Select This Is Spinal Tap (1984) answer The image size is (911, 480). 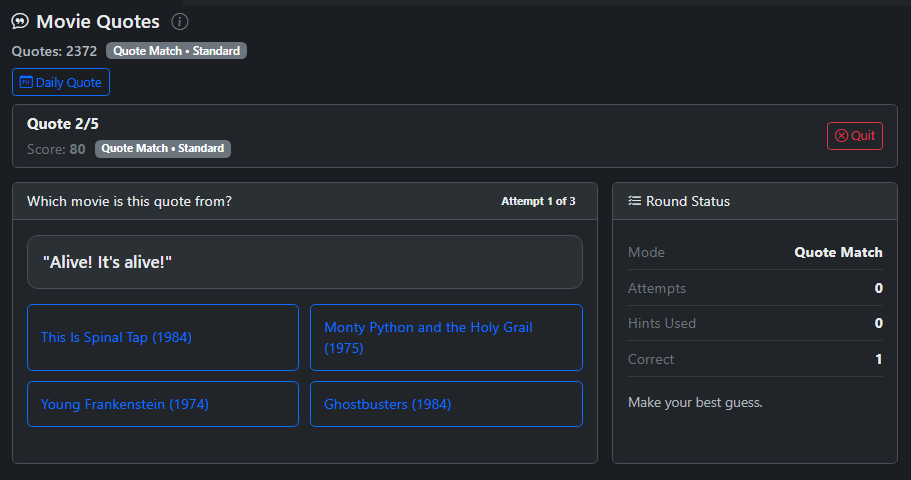pos(162,338)
